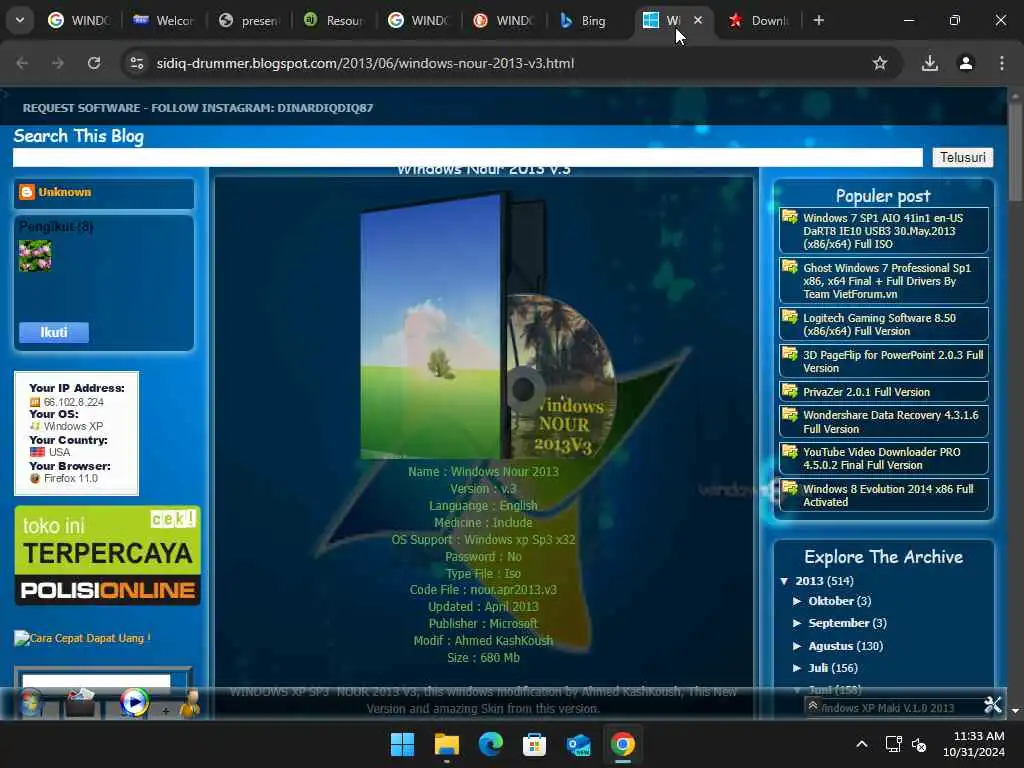The width and height of the screenshot is (1024, 768).
Task: Switch to the presen tab
Action: [249, 20]
